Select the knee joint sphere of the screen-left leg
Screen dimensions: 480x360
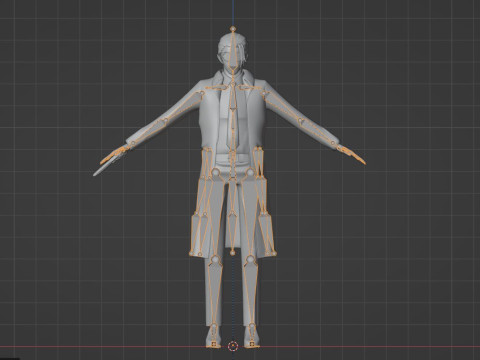coord(215,258)
